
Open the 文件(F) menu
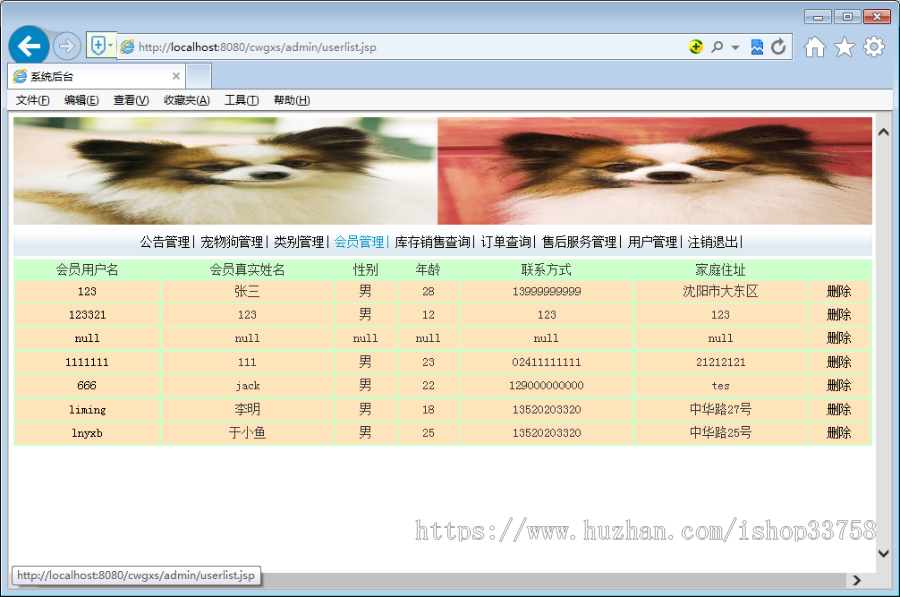click(x=33, y=100)
